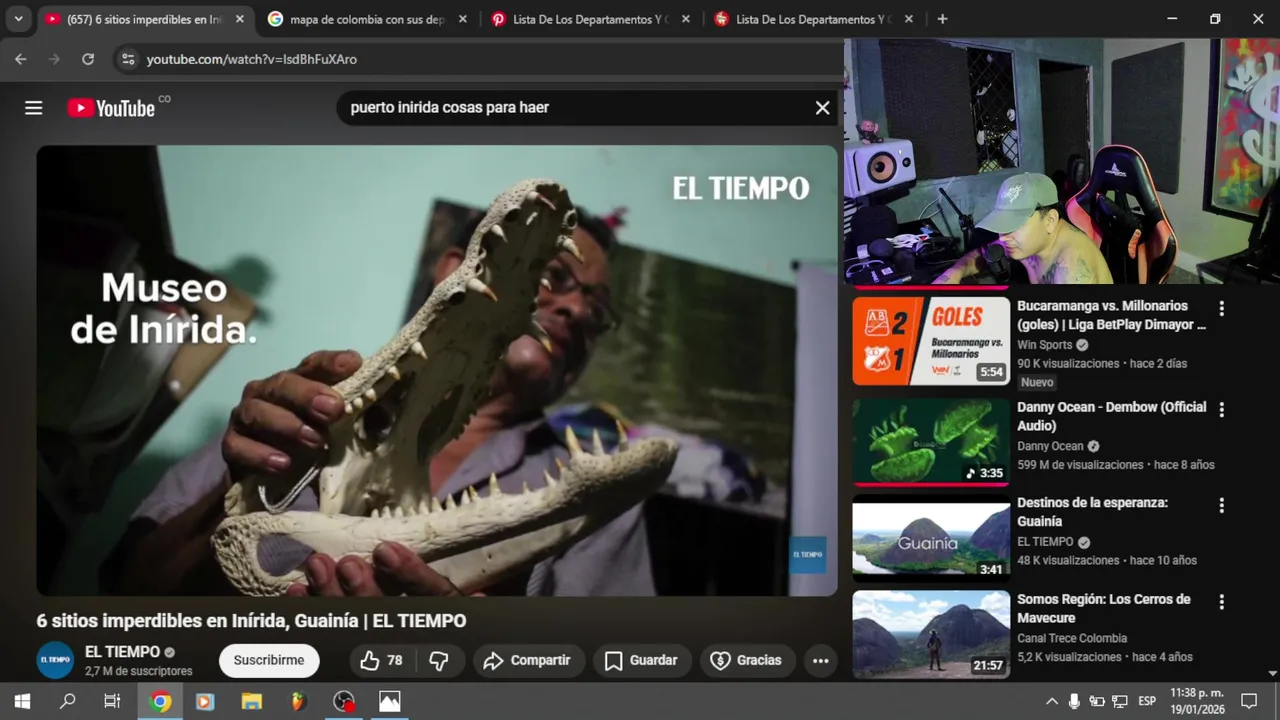Click the browser forward arrow

54,59
